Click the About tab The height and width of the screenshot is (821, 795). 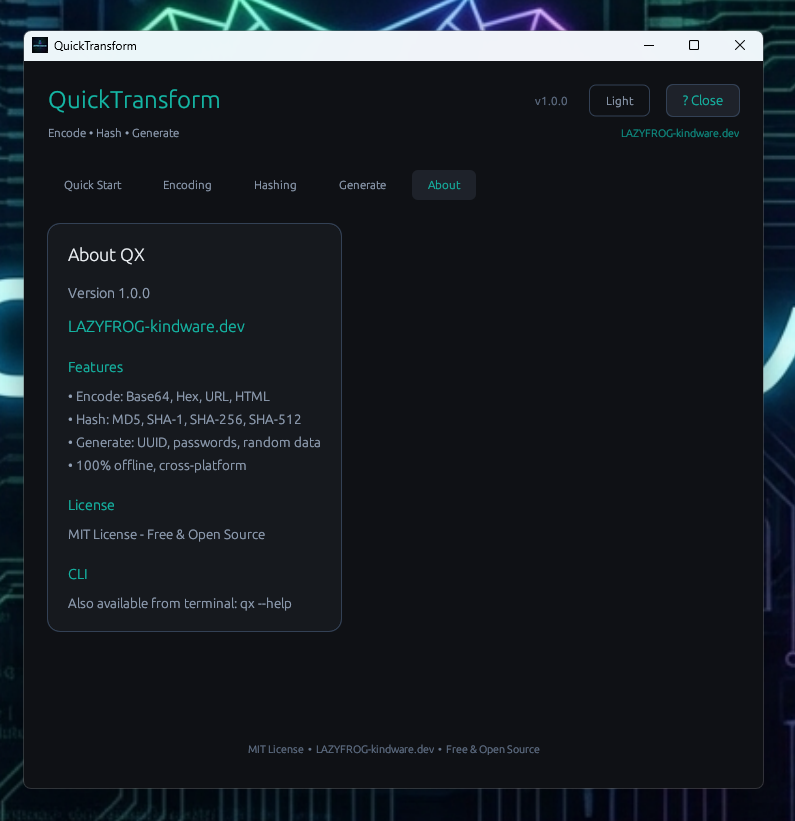point(444,185)
